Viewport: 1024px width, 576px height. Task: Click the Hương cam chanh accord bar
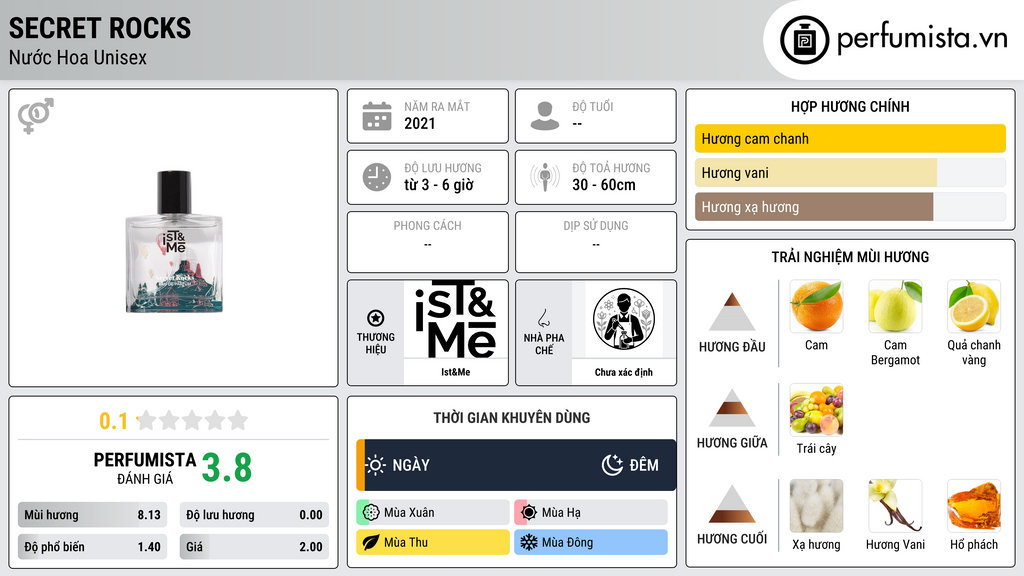(x=850, y=138)
